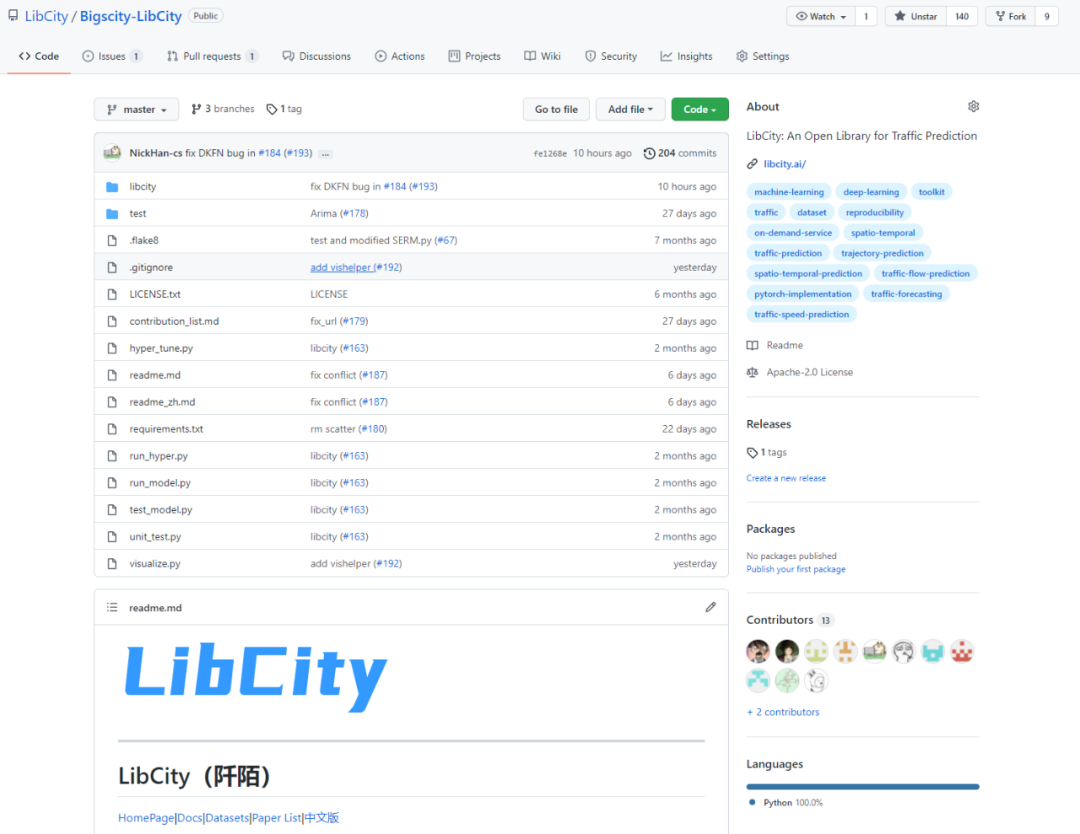Click the fe1268e commit hash
Screen dimensions: 1080x834
tap(550, 154)
